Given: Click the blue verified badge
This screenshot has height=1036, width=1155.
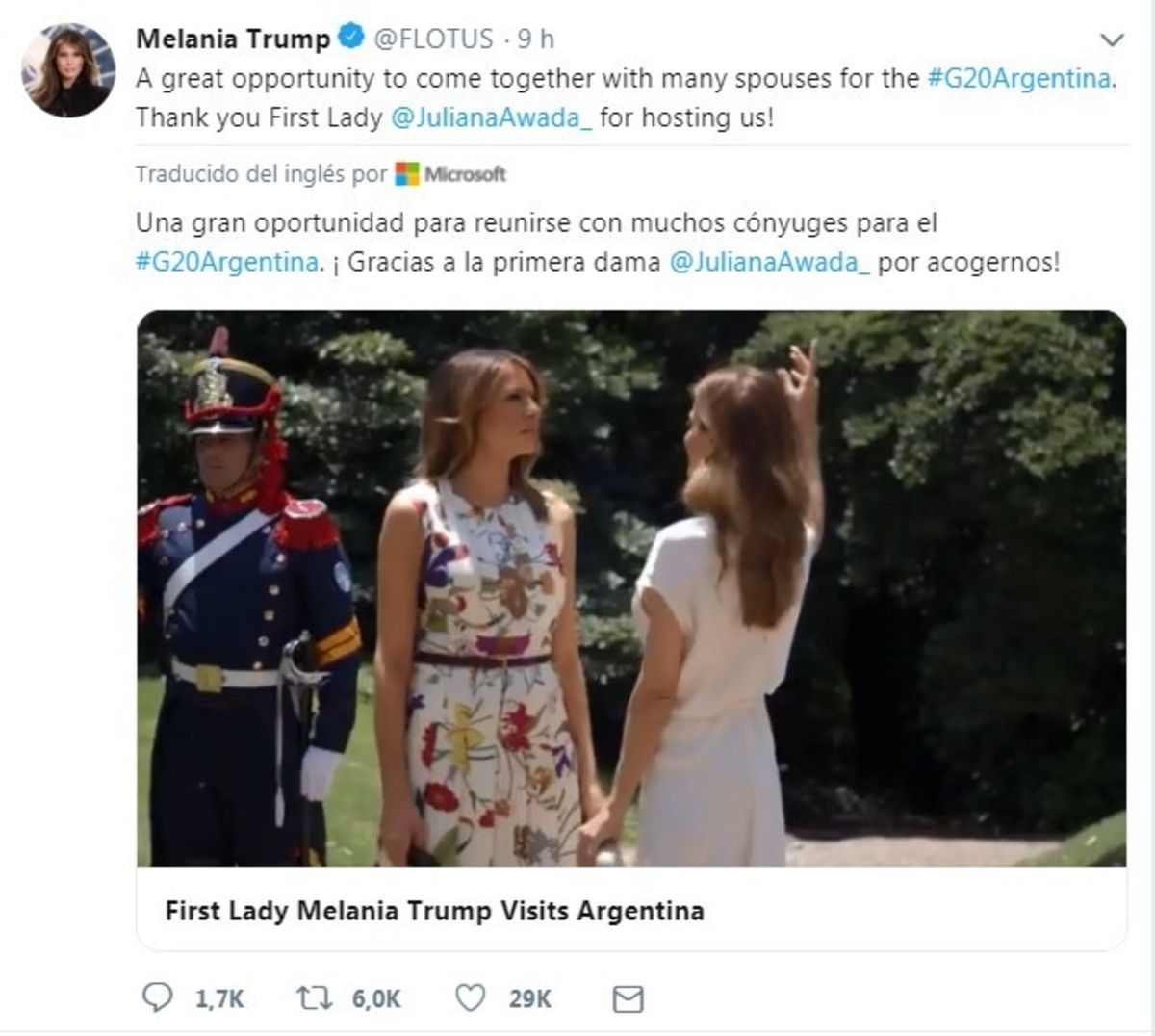Looking at the screenshot, I should tap(350, 39).
